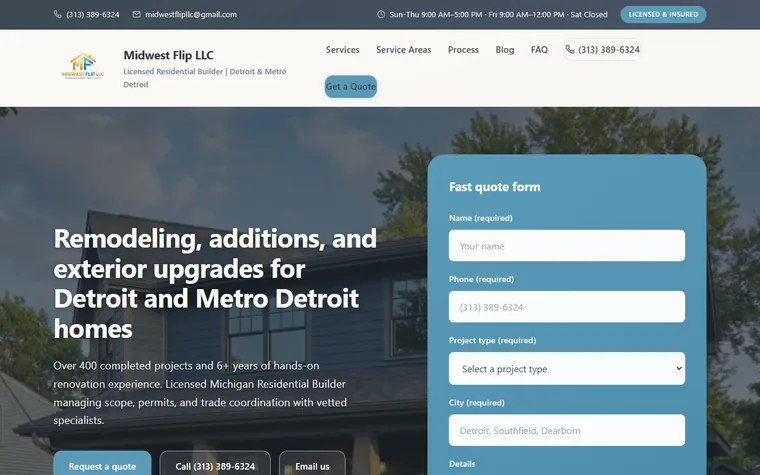Focus the City input field

[x=567, y=430]
